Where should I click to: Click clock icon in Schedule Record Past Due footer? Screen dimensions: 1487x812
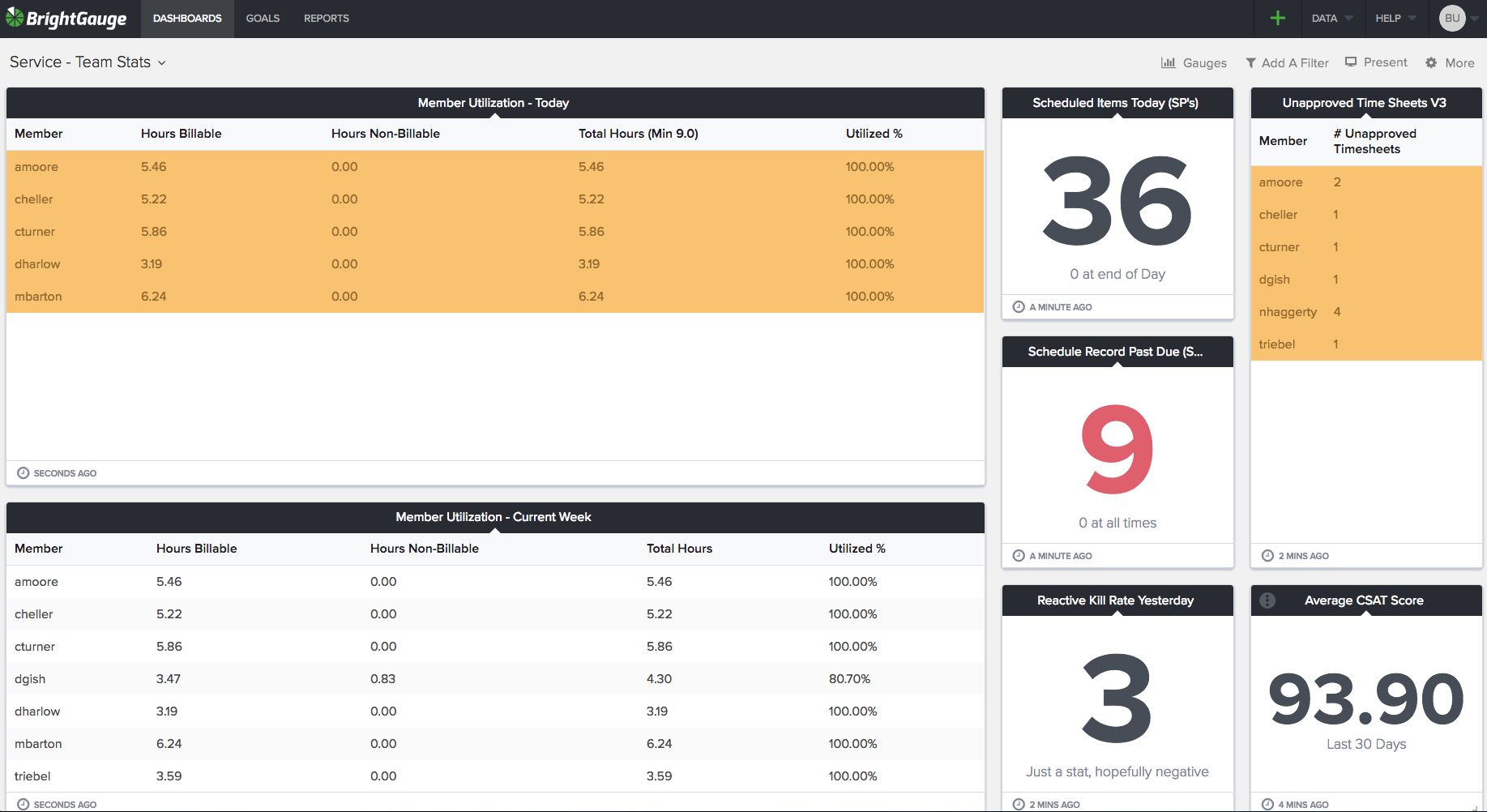1019,556
